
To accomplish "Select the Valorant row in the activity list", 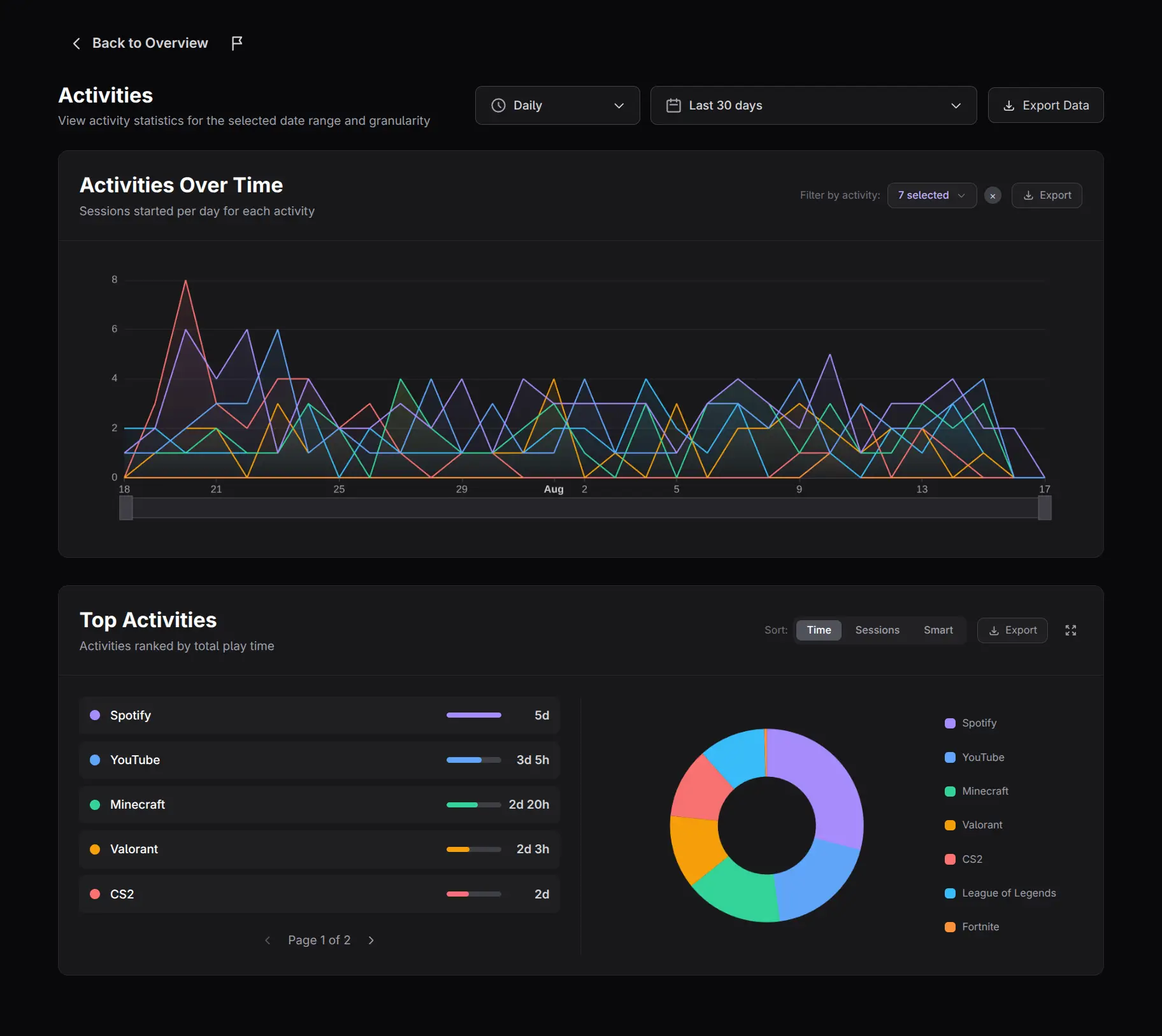I will click(x=319, y=849).
